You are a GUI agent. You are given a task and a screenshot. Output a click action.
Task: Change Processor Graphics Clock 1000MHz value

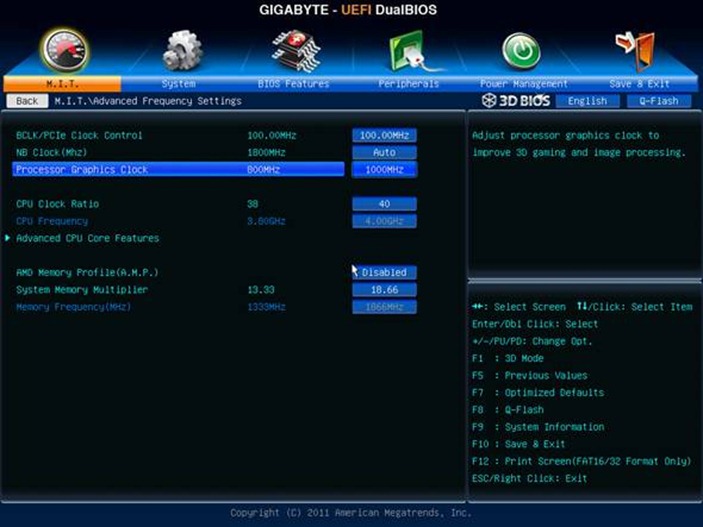(x=384, y=170)
